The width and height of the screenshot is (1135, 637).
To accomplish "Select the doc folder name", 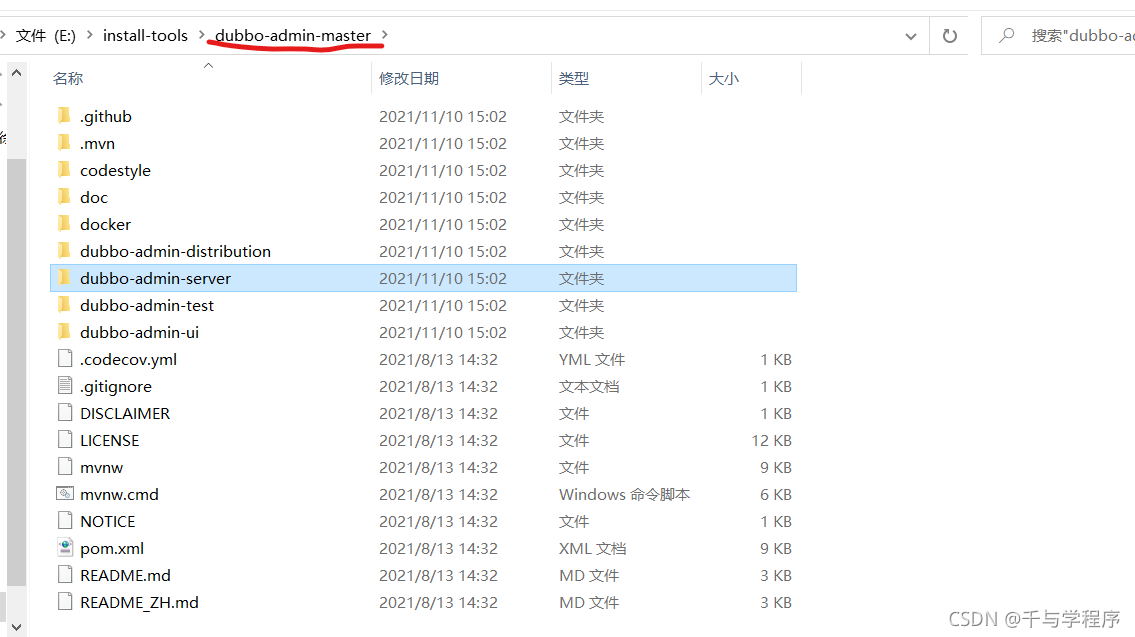I will 93,198.
